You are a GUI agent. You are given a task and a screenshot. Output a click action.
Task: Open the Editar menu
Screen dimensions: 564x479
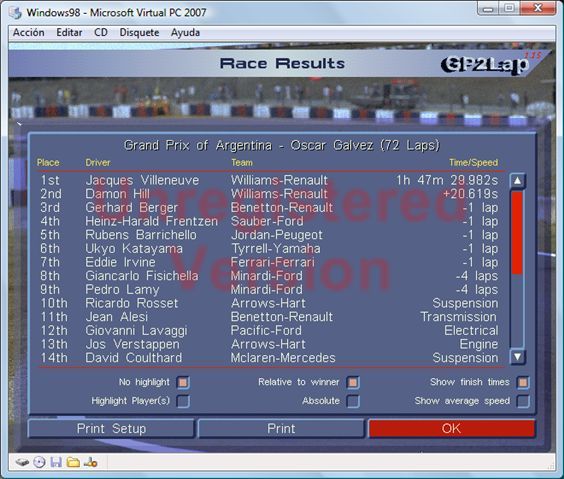point(69,33)
